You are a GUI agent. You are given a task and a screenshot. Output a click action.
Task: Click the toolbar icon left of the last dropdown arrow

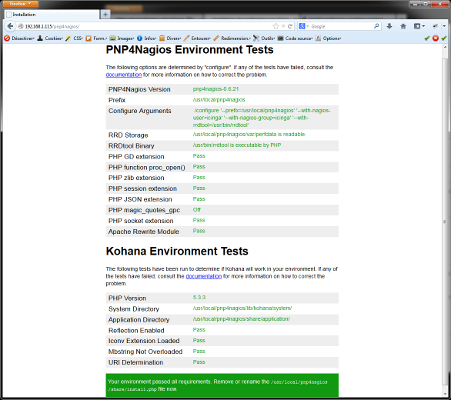point(435,26)
